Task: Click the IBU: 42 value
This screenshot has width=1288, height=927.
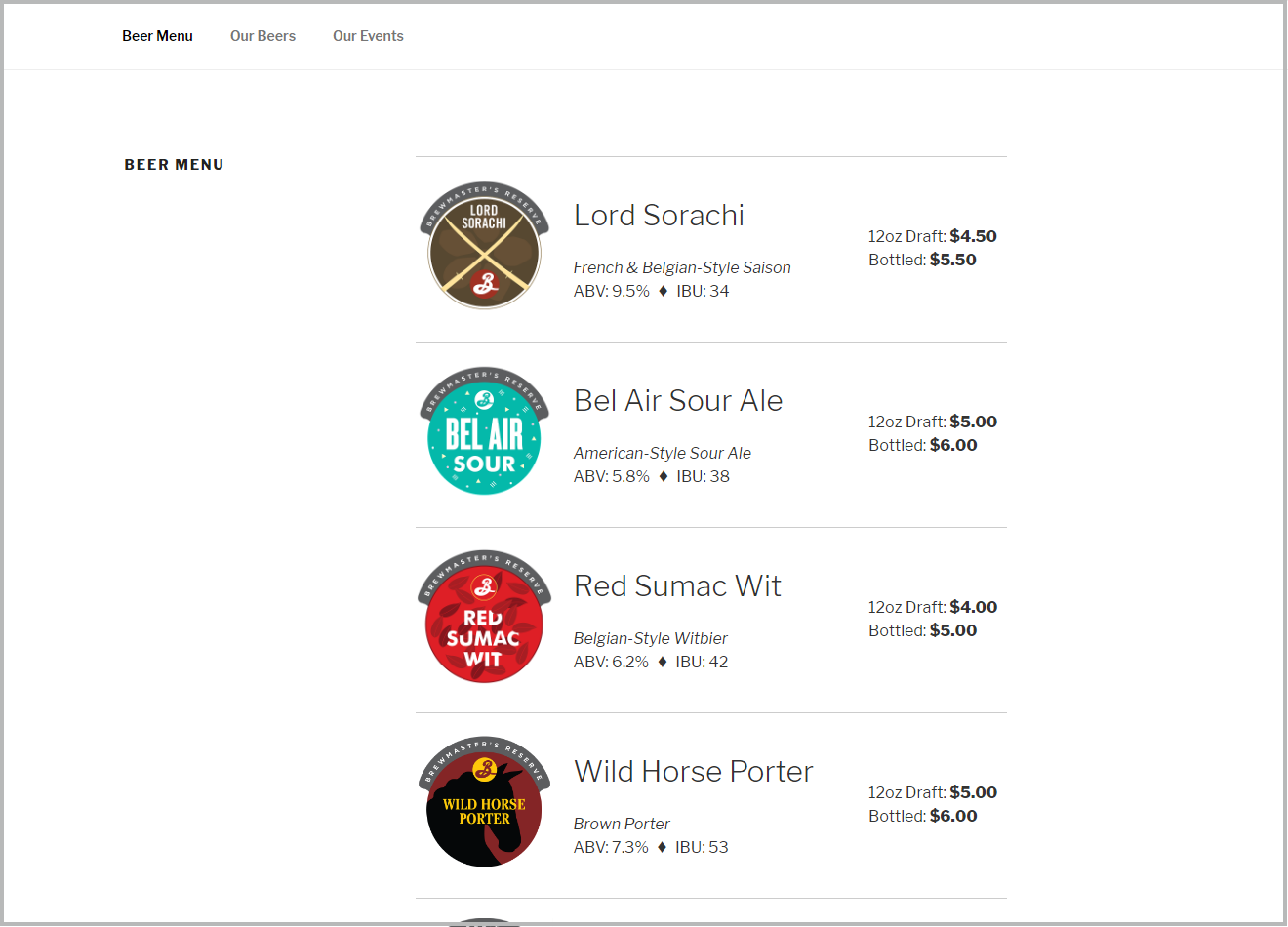Action: [702, 662]
